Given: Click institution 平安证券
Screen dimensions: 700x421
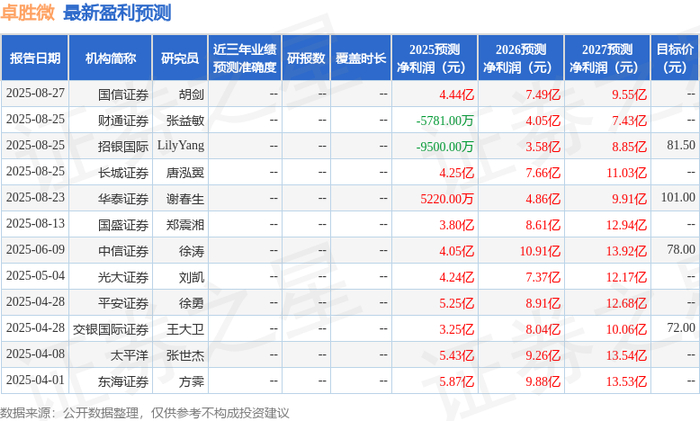Looking at the screenshot, I should pyautogui.click(x=123, y=303).
